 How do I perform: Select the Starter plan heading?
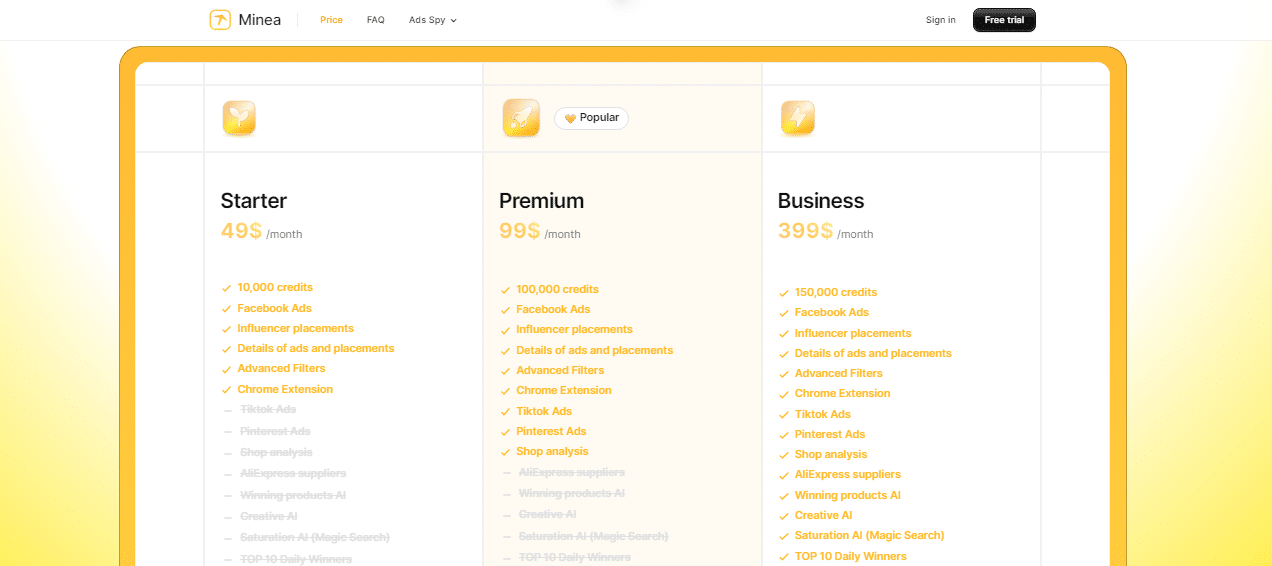(x=254, y=201)
